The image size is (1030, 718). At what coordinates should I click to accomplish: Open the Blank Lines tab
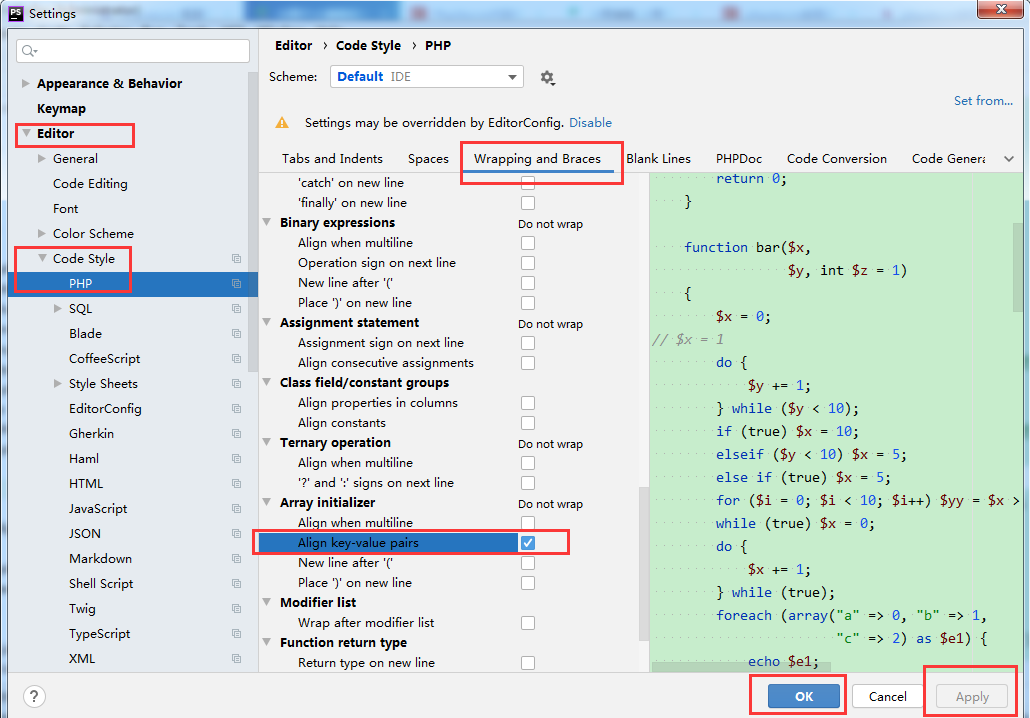(x=658, y=158)
